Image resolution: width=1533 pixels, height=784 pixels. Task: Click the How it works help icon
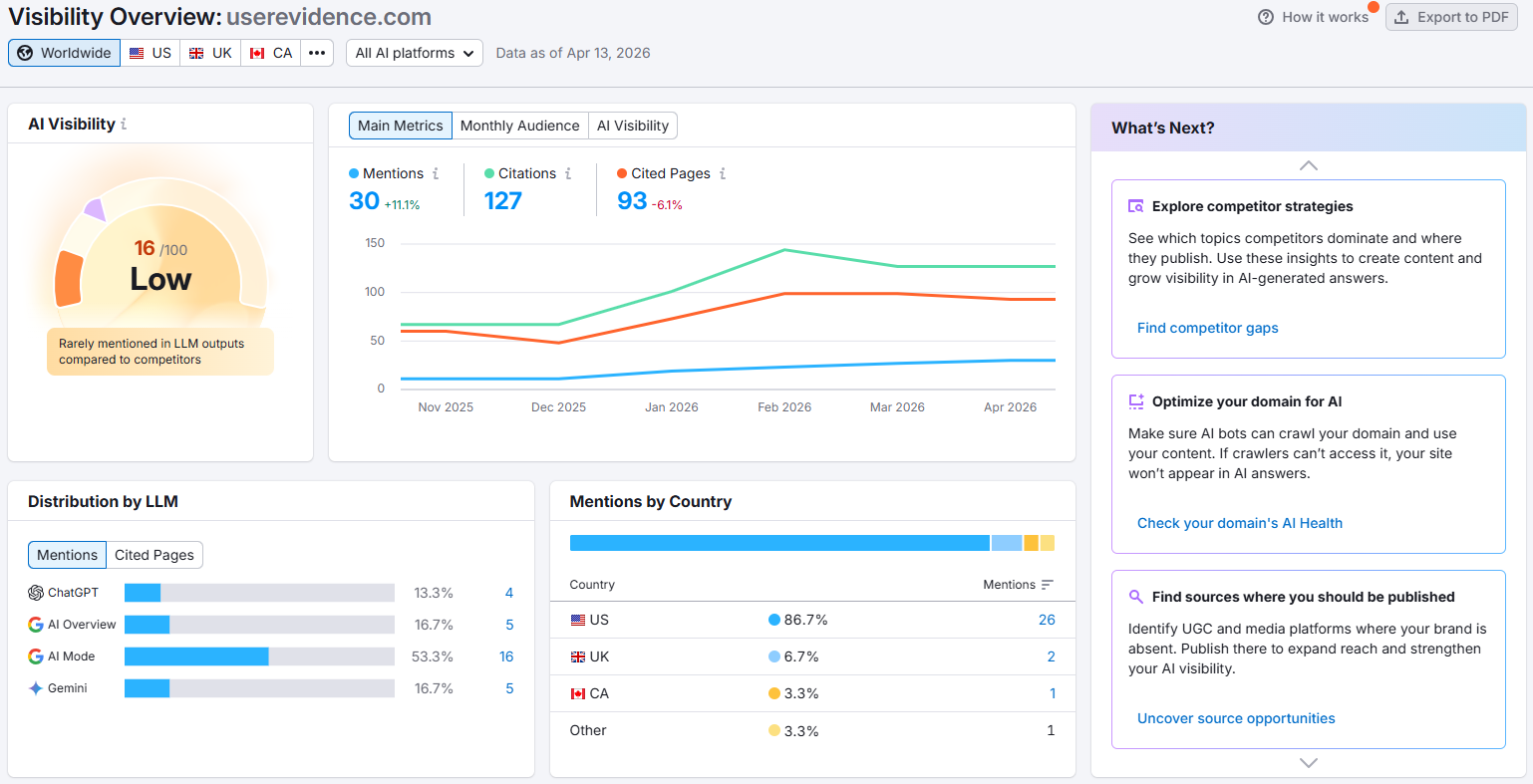pos(1266,17)
